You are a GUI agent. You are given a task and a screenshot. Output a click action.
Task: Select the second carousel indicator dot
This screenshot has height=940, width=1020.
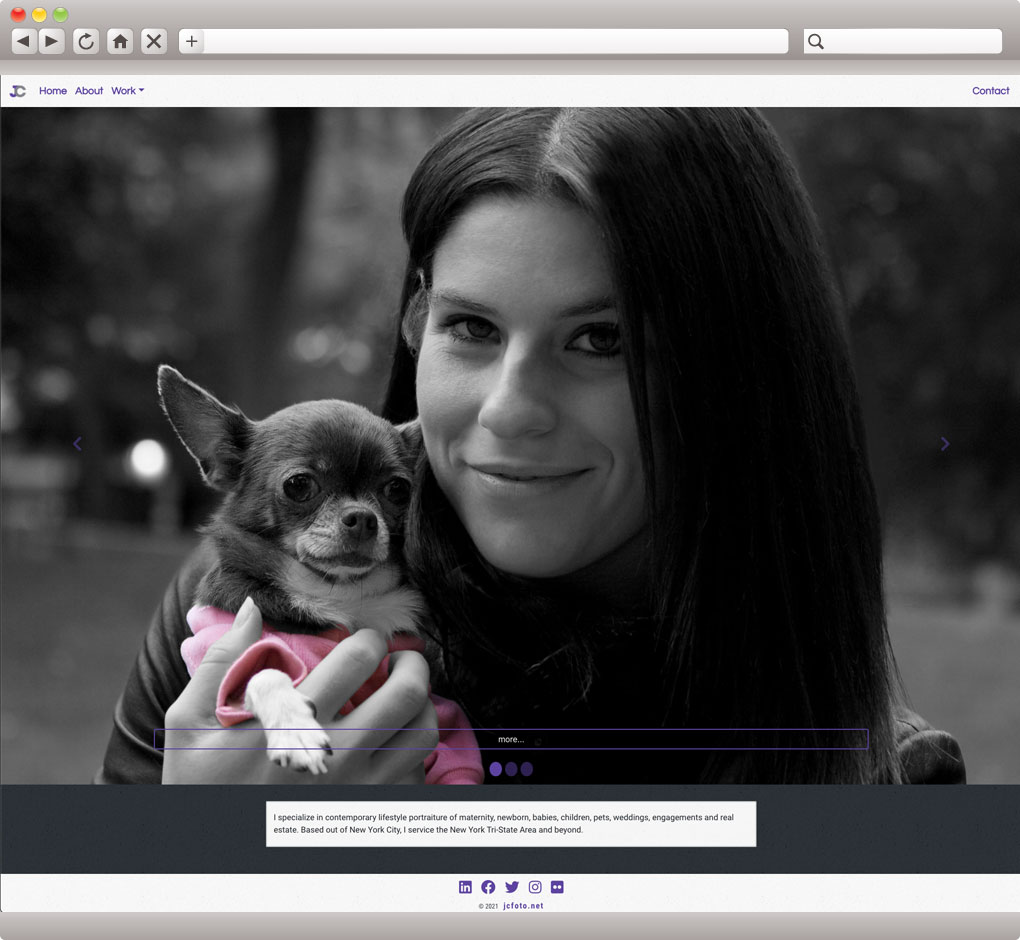[511, 769]
